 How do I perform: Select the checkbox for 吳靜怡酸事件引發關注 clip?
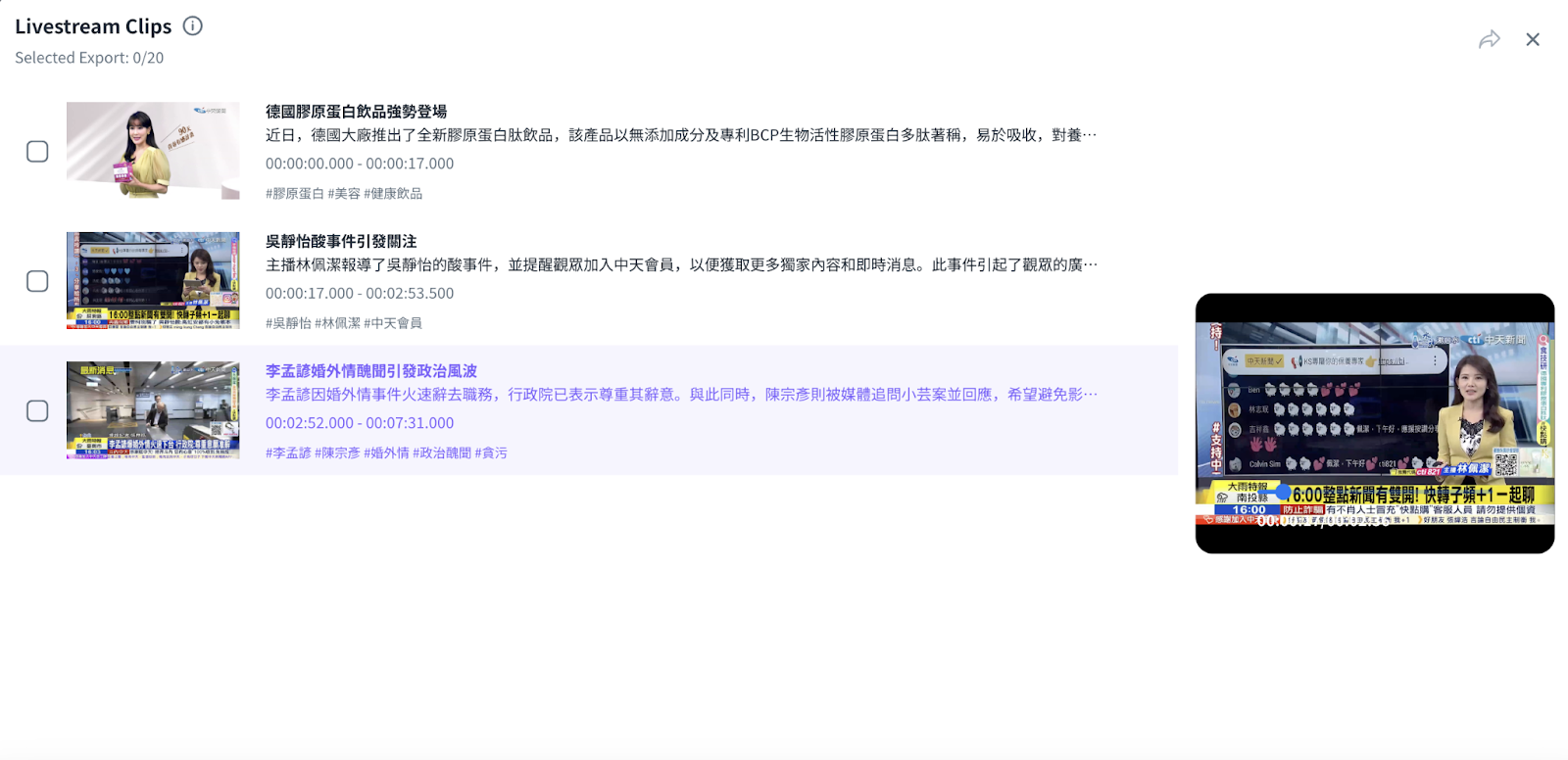coord(37,281)
